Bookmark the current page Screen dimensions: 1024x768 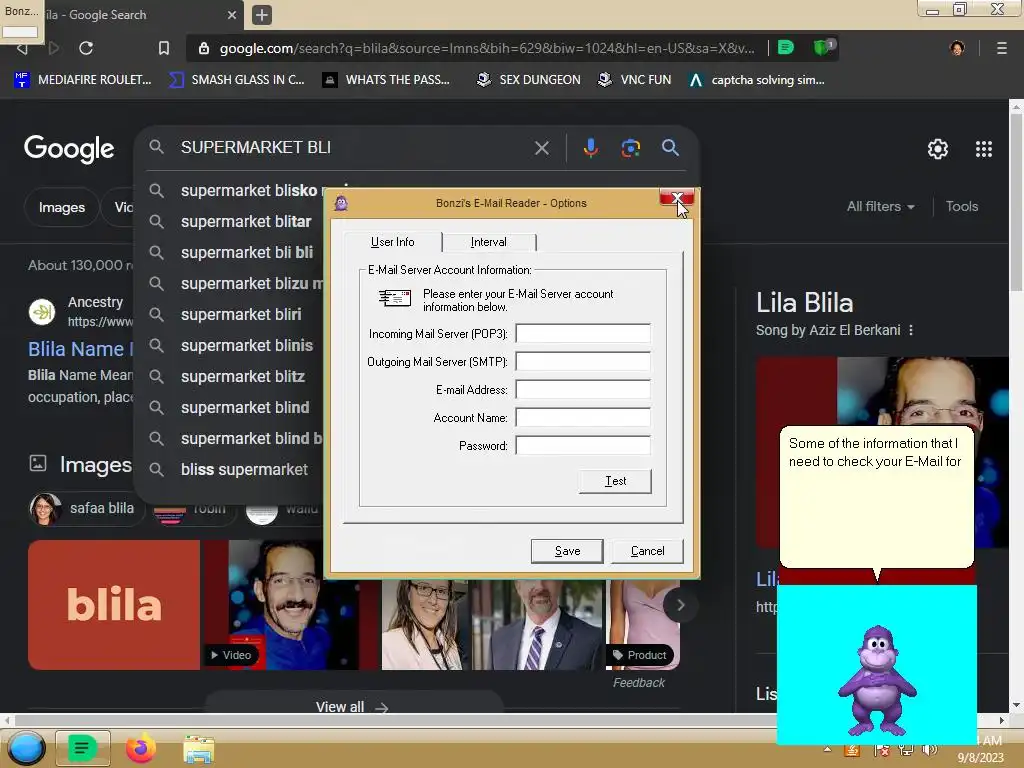[x=164, y=48]
